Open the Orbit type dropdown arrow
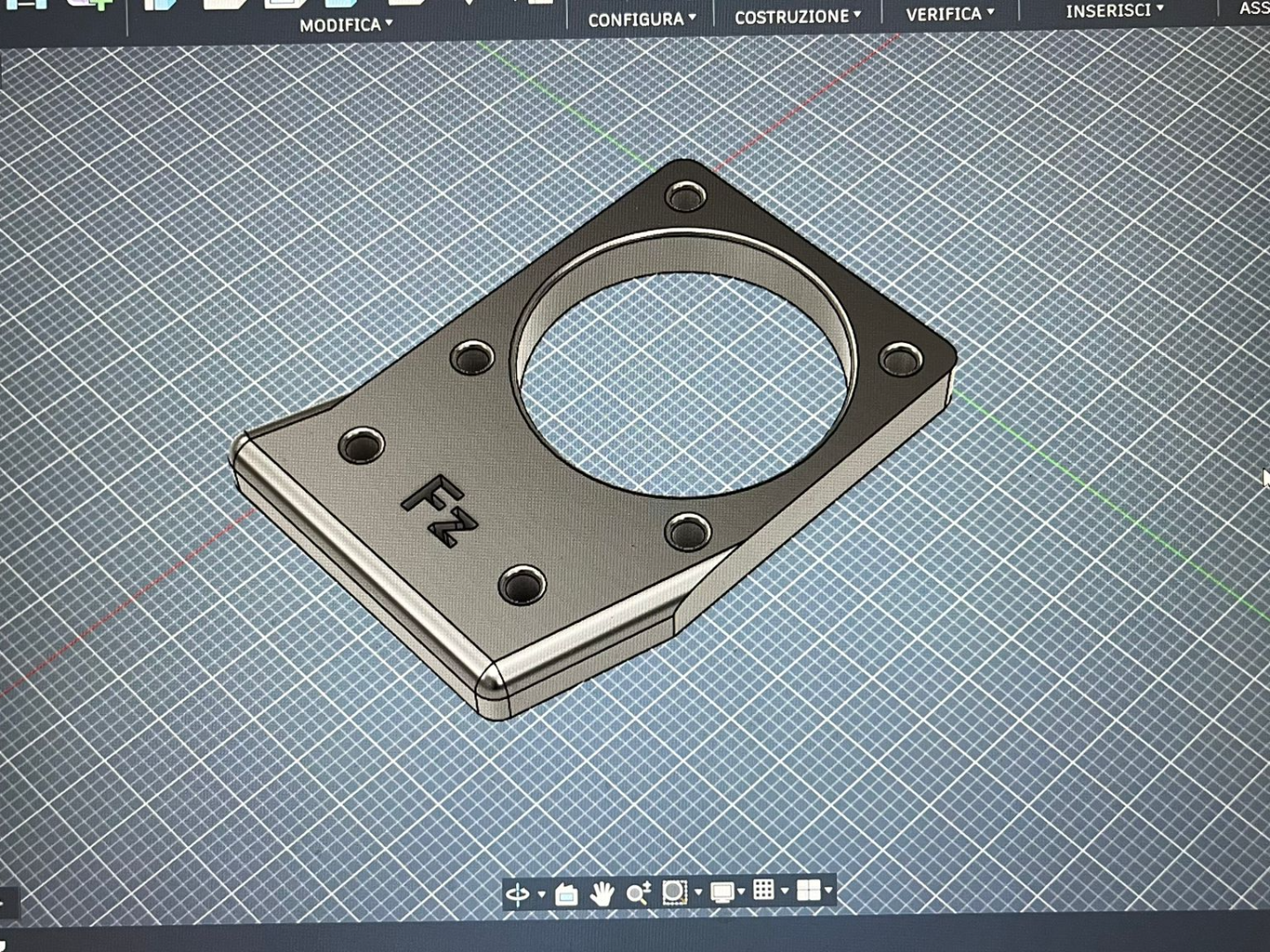Viewport: 1270px width, 952px height. 541,896
